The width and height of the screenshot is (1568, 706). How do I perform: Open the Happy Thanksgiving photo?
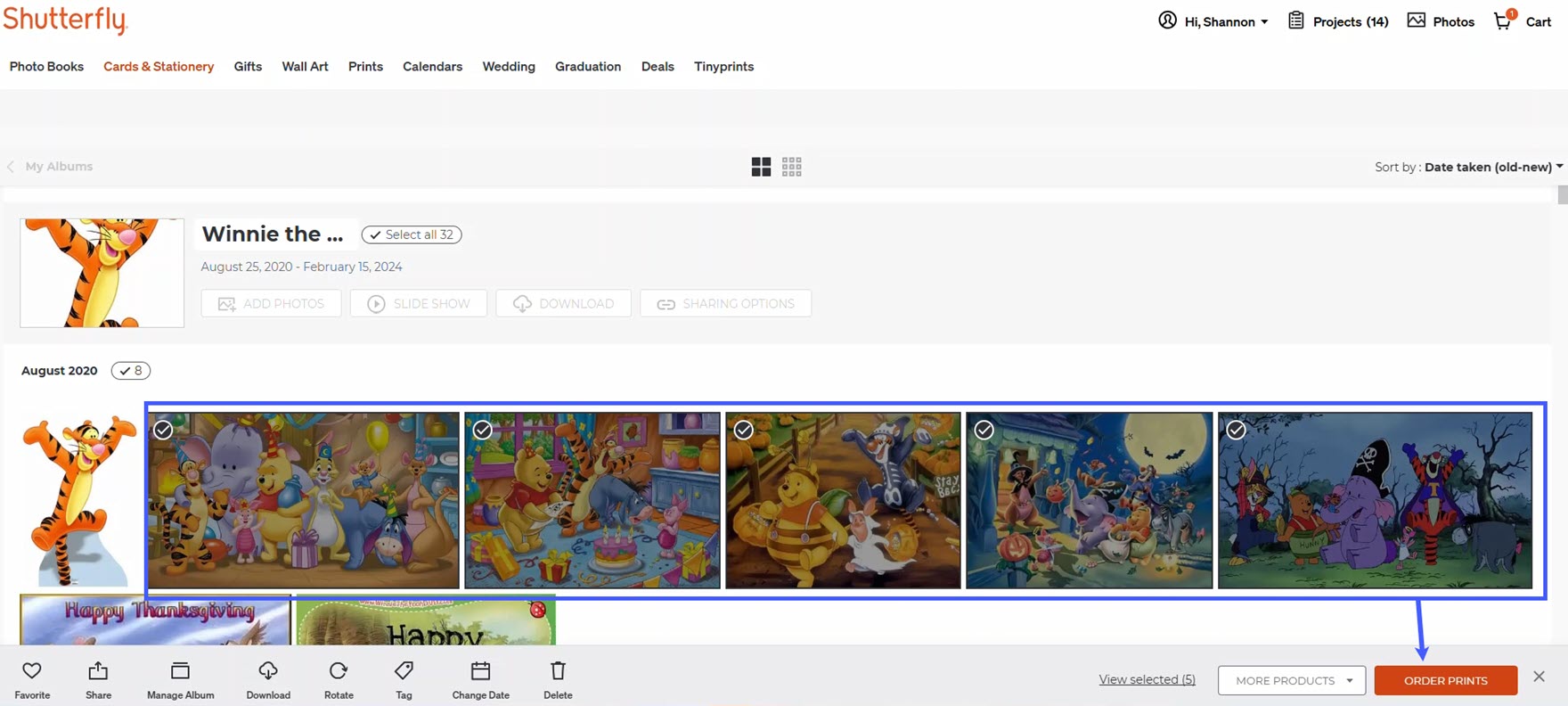[x=156, y=620]
